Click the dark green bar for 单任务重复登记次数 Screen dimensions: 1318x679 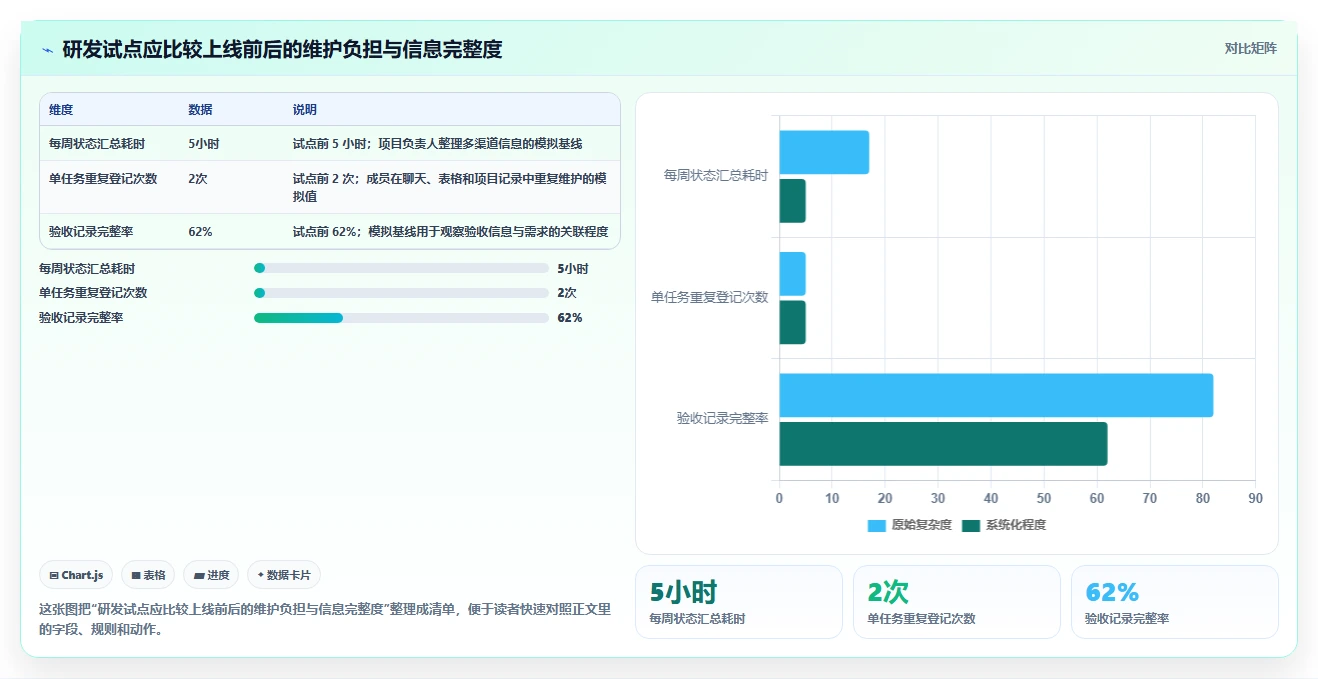[x=792, y=322]
